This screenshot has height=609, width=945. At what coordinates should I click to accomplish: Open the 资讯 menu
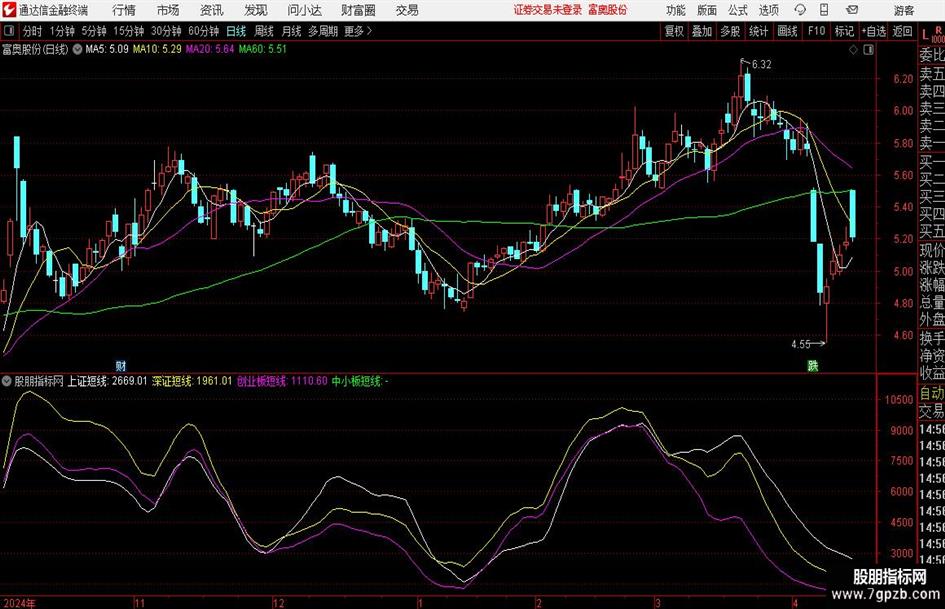tap(212, 10)
